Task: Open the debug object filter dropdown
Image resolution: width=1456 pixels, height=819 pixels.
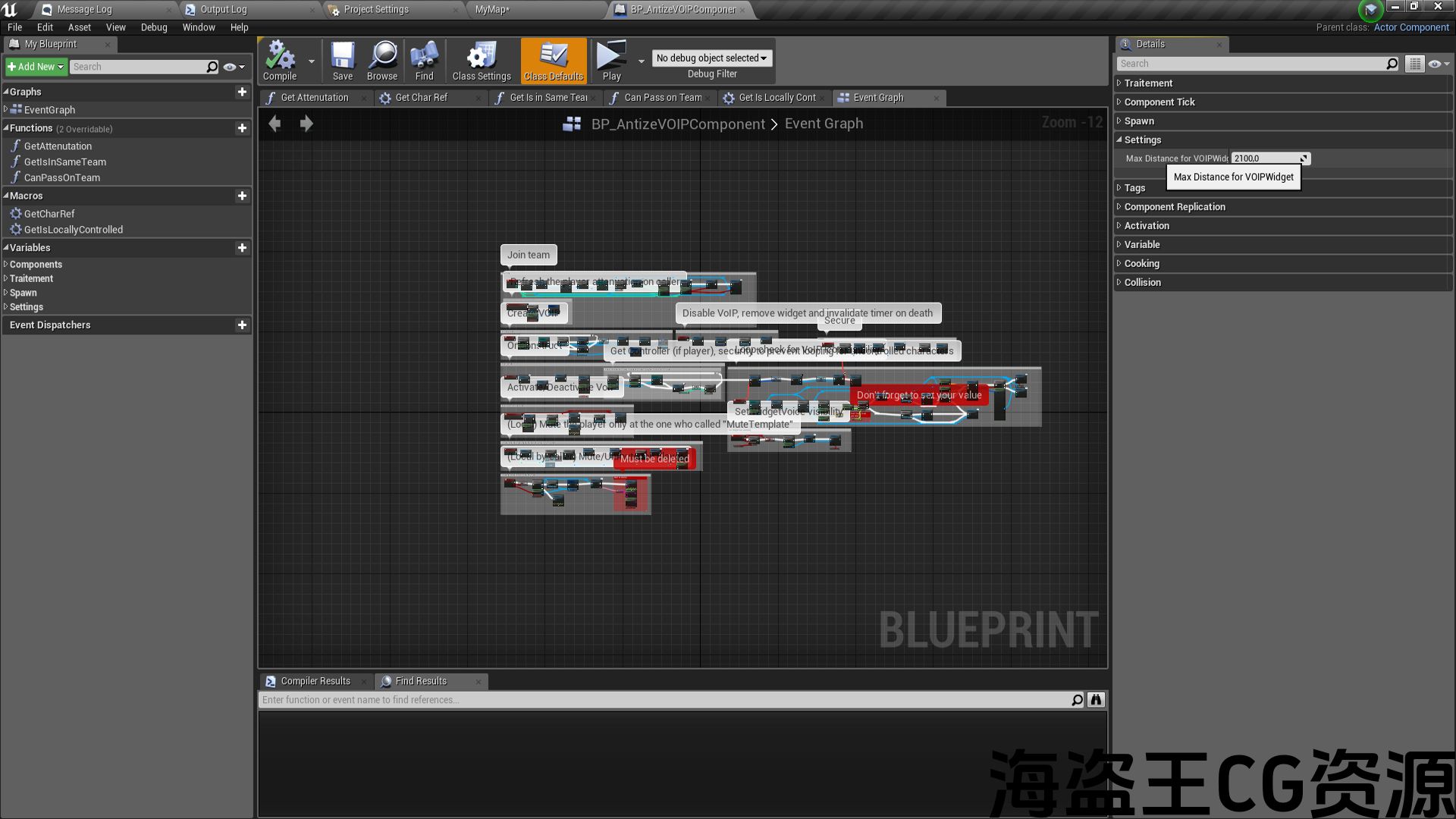Action: 711,58
